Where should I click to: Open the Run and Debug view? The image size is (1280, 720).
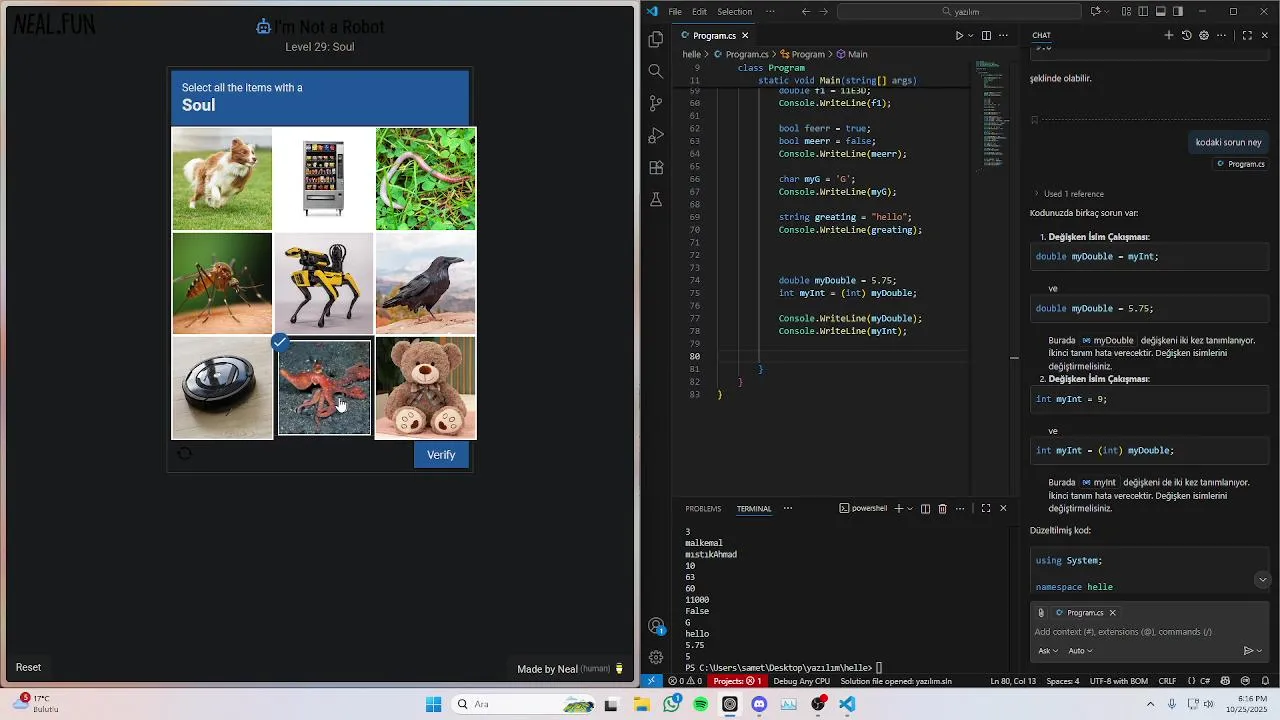656,135
